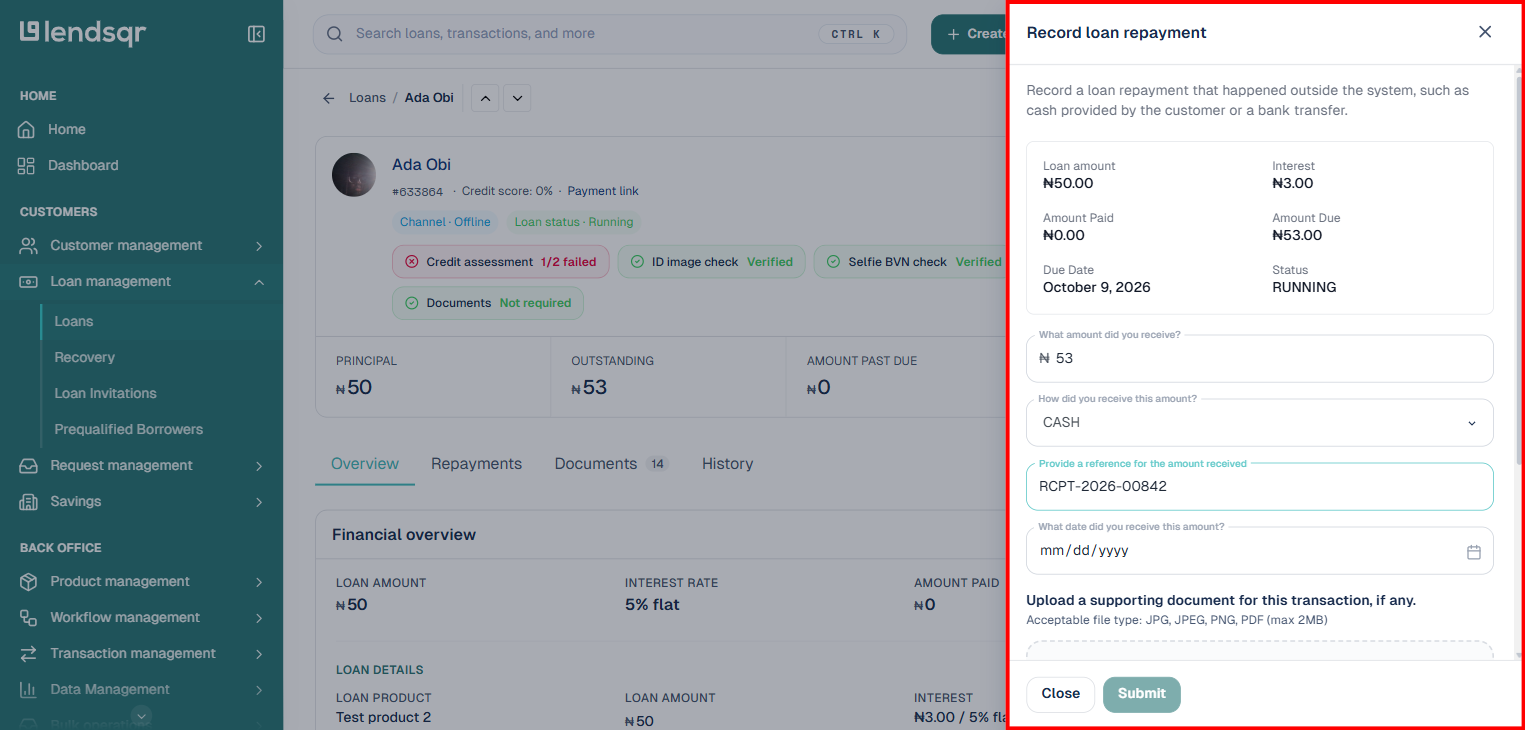Viewport: 1535px width, 730px height.
Task: Focus the search loans and transactions box
Action: click(610, 34)
